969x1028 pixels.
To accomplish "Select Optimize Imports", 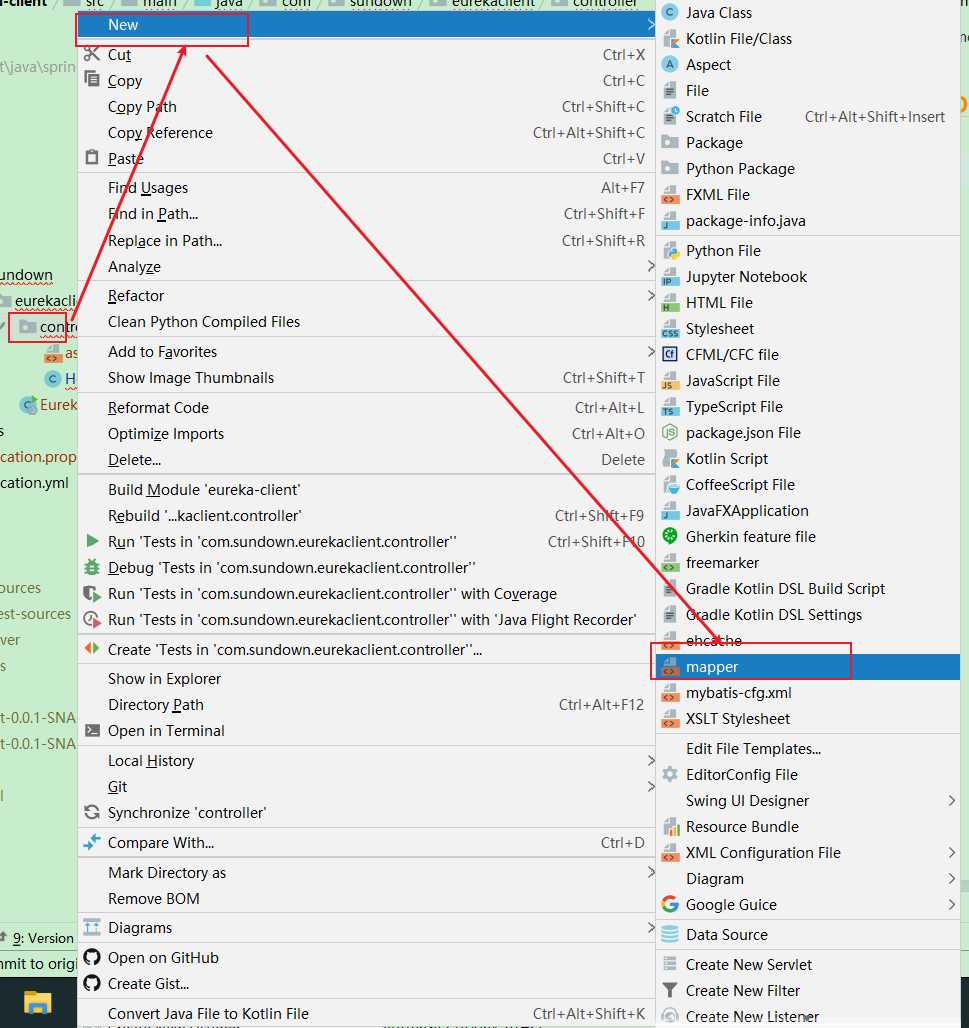I will pyautogui.click(x=366, y=433).
